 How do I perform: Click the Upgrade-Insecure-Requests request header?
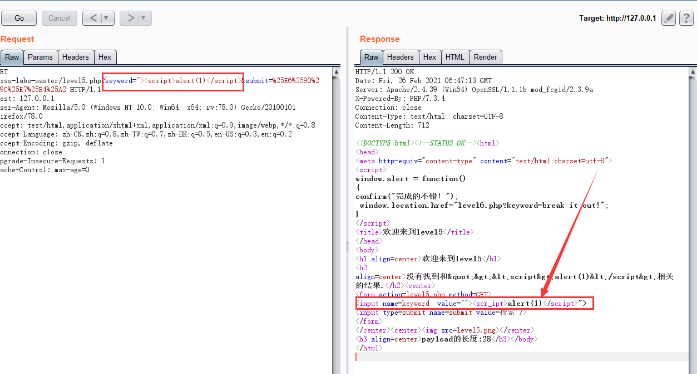(x=52, y=161)
